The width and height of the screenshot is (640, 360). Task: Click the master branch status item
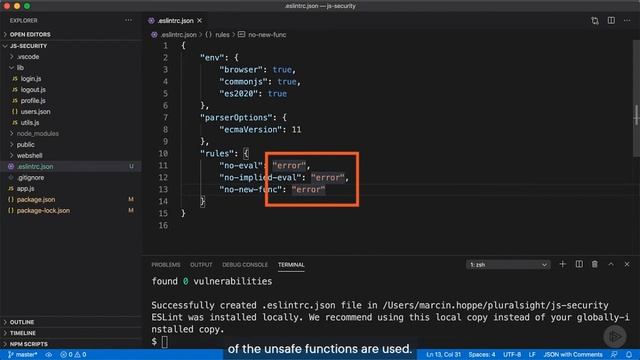[x=22, y=355]
